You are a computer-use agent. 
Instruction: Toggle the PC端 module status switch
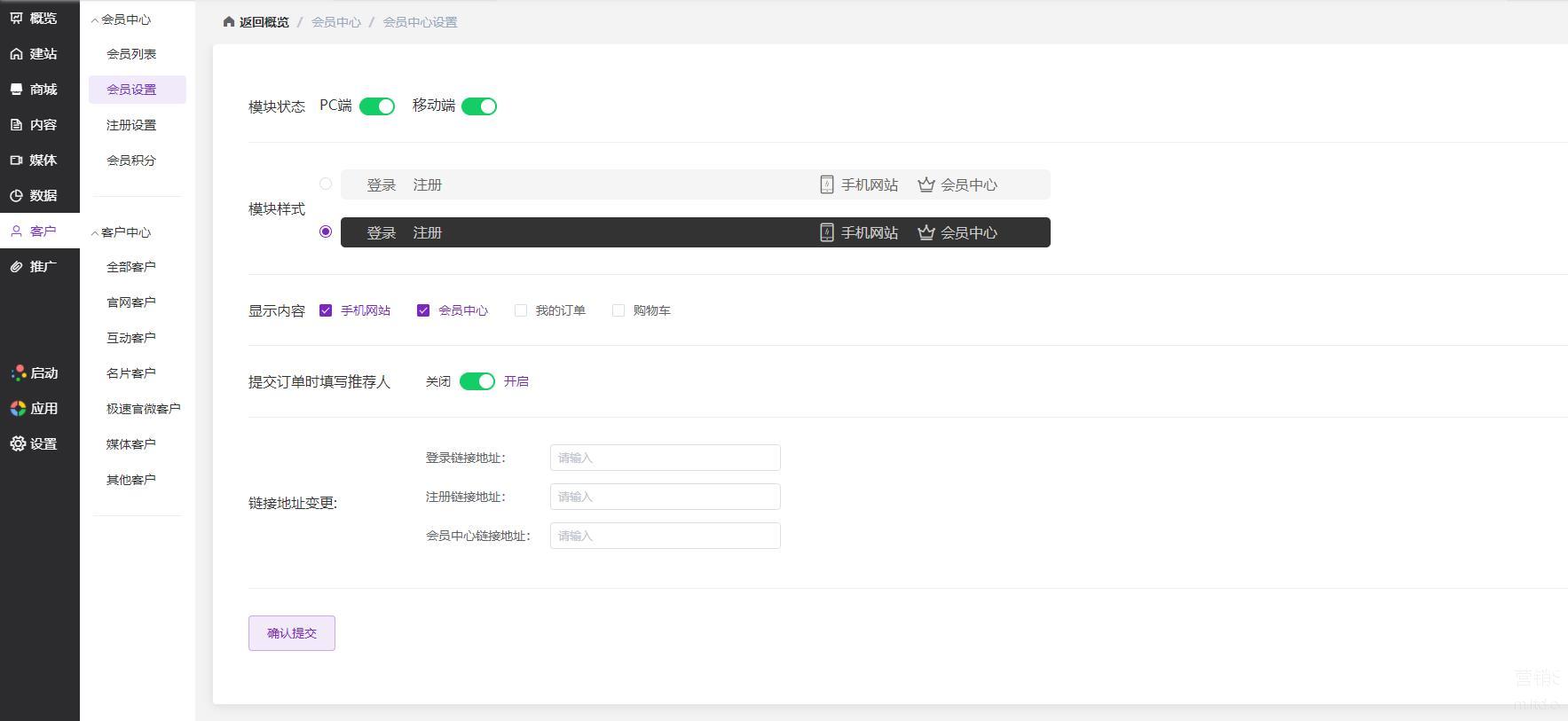click(377, 106)
